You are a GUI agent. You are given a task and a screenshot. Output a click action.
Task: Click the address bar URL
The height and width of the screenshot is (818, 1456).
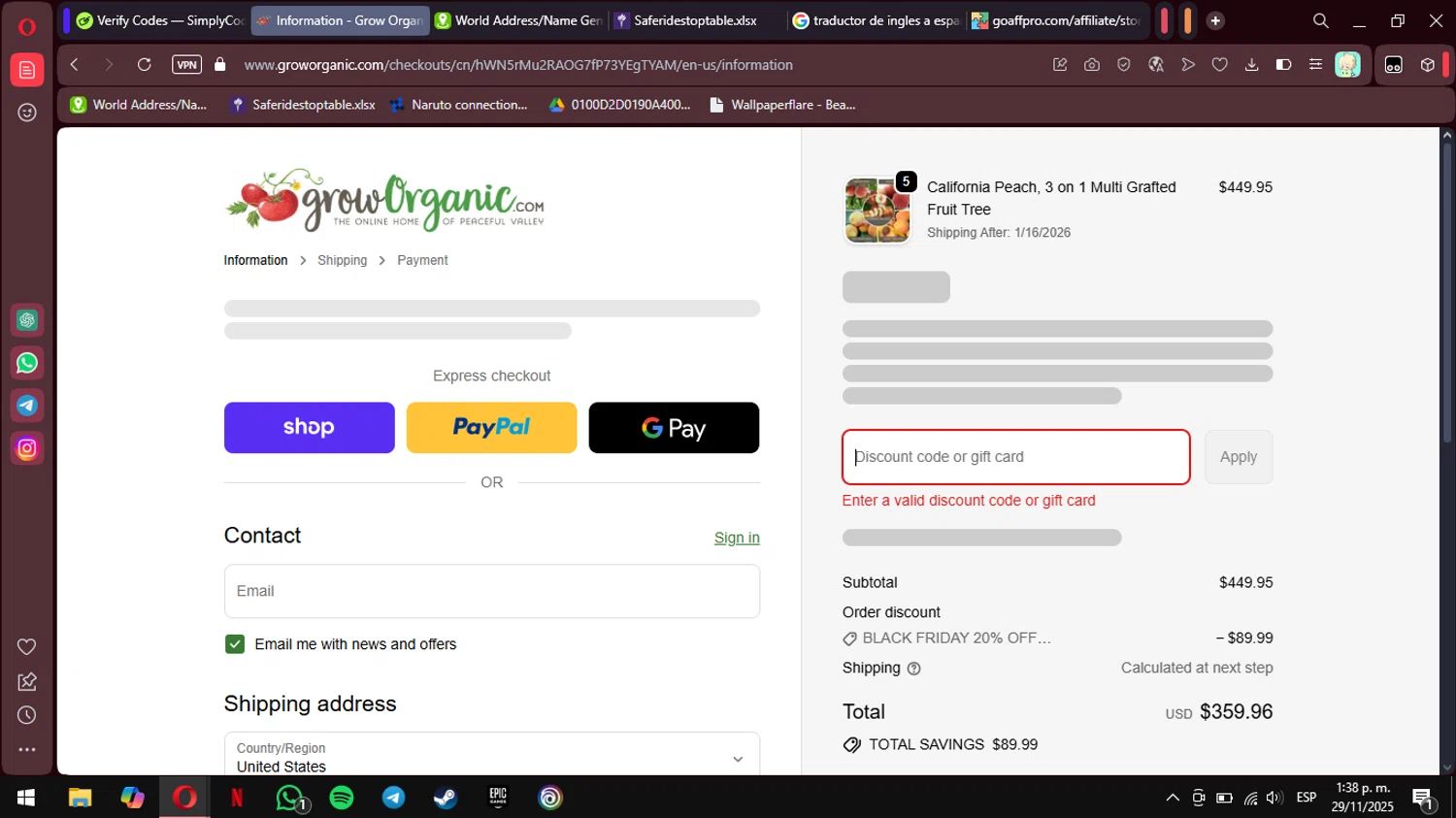coord(518,65)
